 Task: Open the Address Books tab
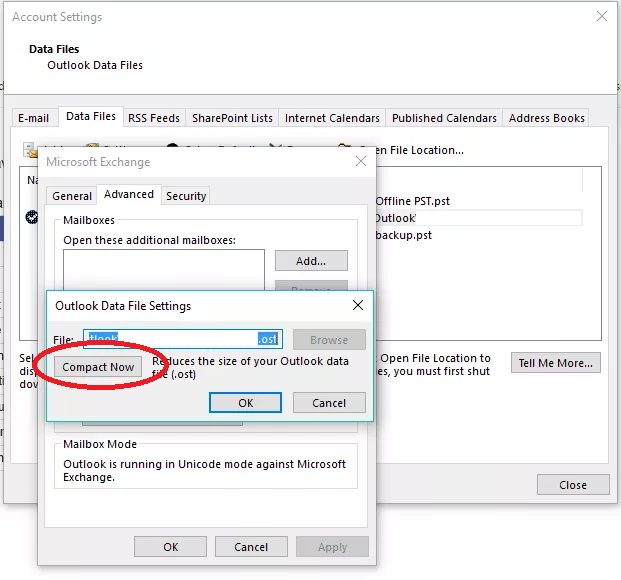tap(546, 118)
